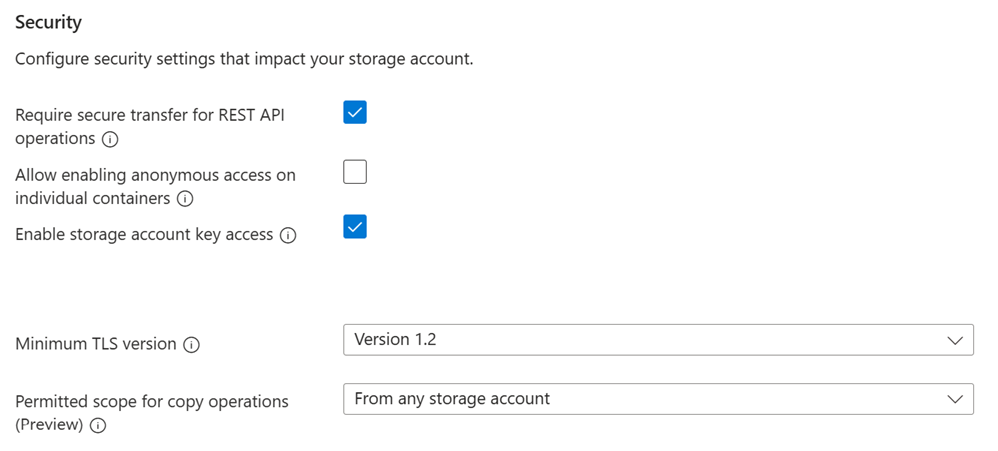Enable Allow anonymous access on individual containers
998x451 pixels.
tap(355, 172)
